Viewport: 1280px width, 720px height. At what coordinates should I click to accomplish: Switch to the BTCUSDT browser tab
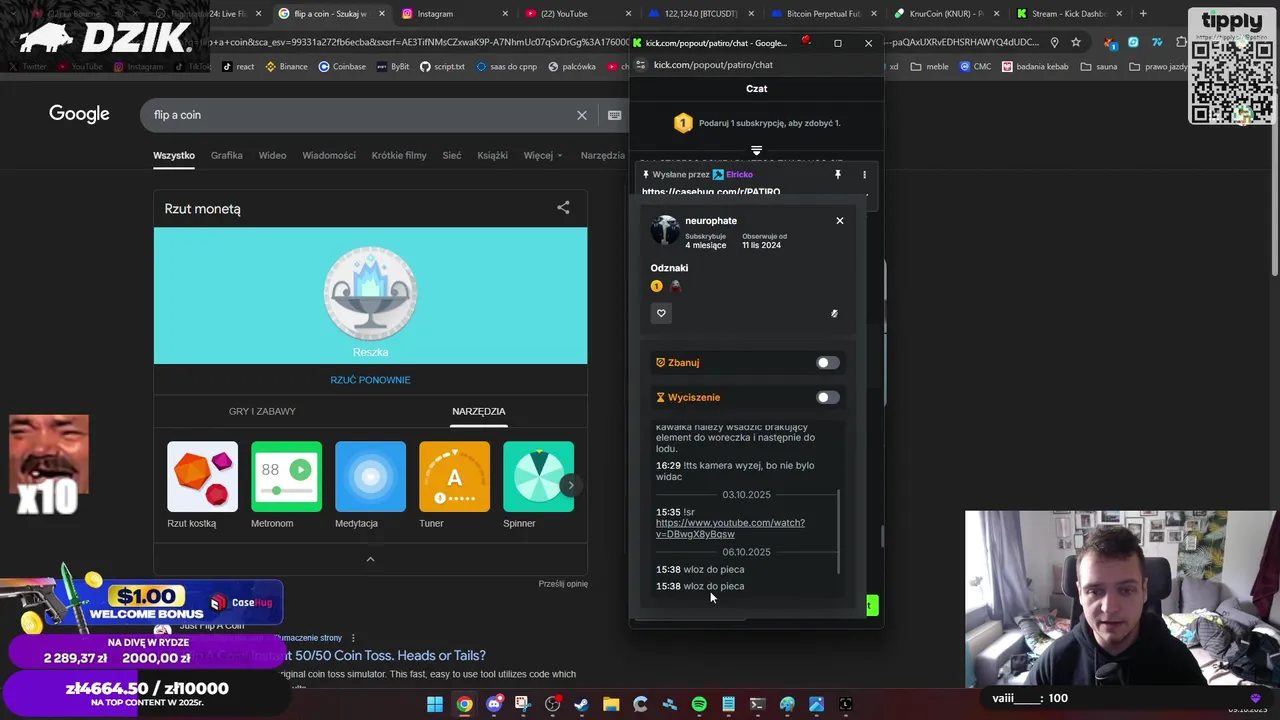point(700,14)
